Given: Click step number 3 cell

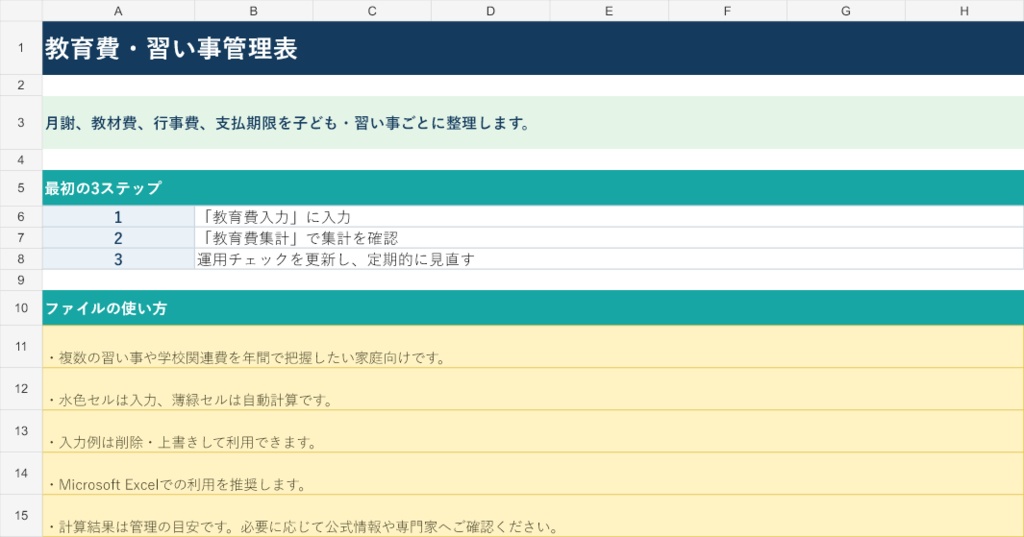Looking at the screenshot, I should pos(118,259).
